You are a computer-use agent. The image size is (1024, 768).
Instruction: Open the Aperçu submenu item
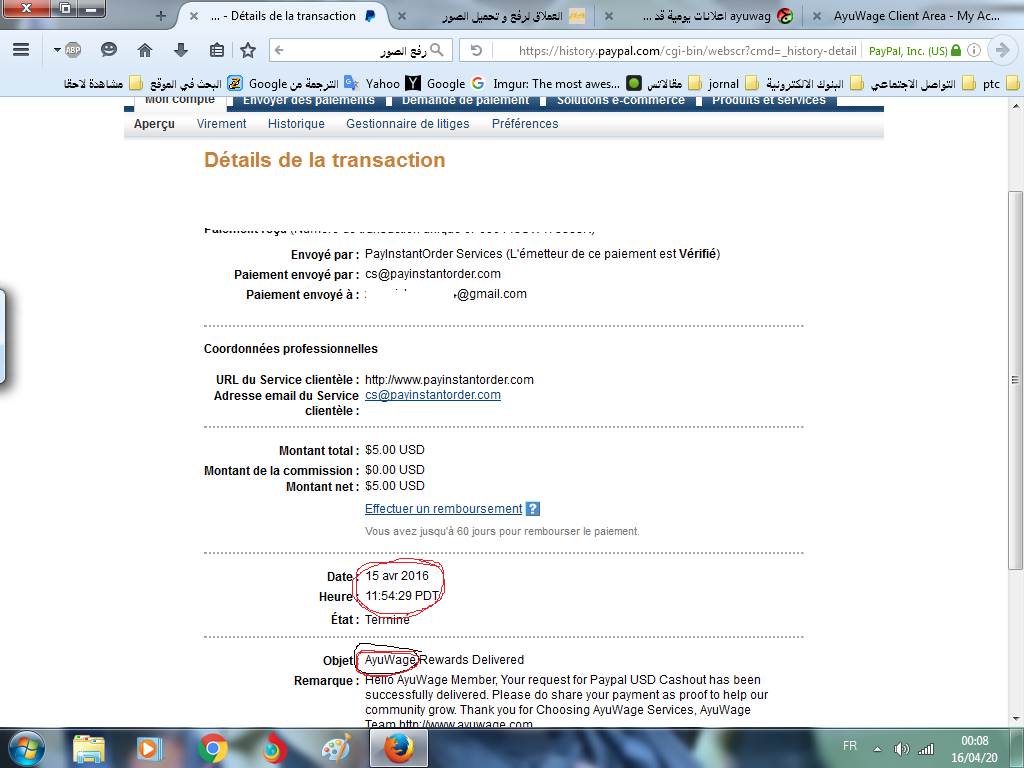[154, 124]
